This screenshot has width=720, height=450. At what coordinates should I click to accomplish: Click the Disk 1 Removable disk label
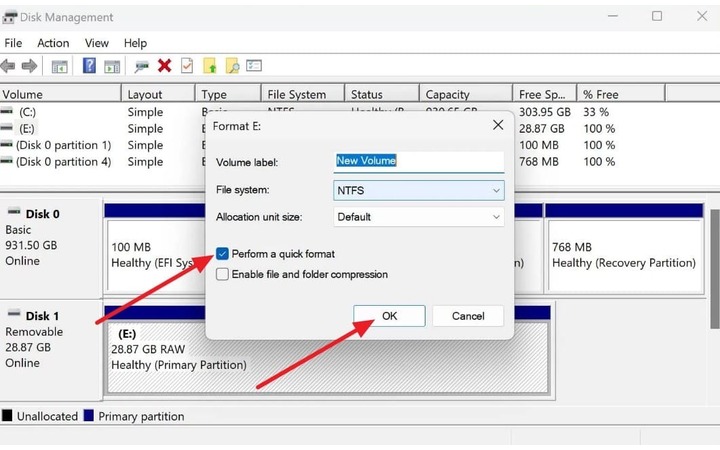tap(51, 350)
